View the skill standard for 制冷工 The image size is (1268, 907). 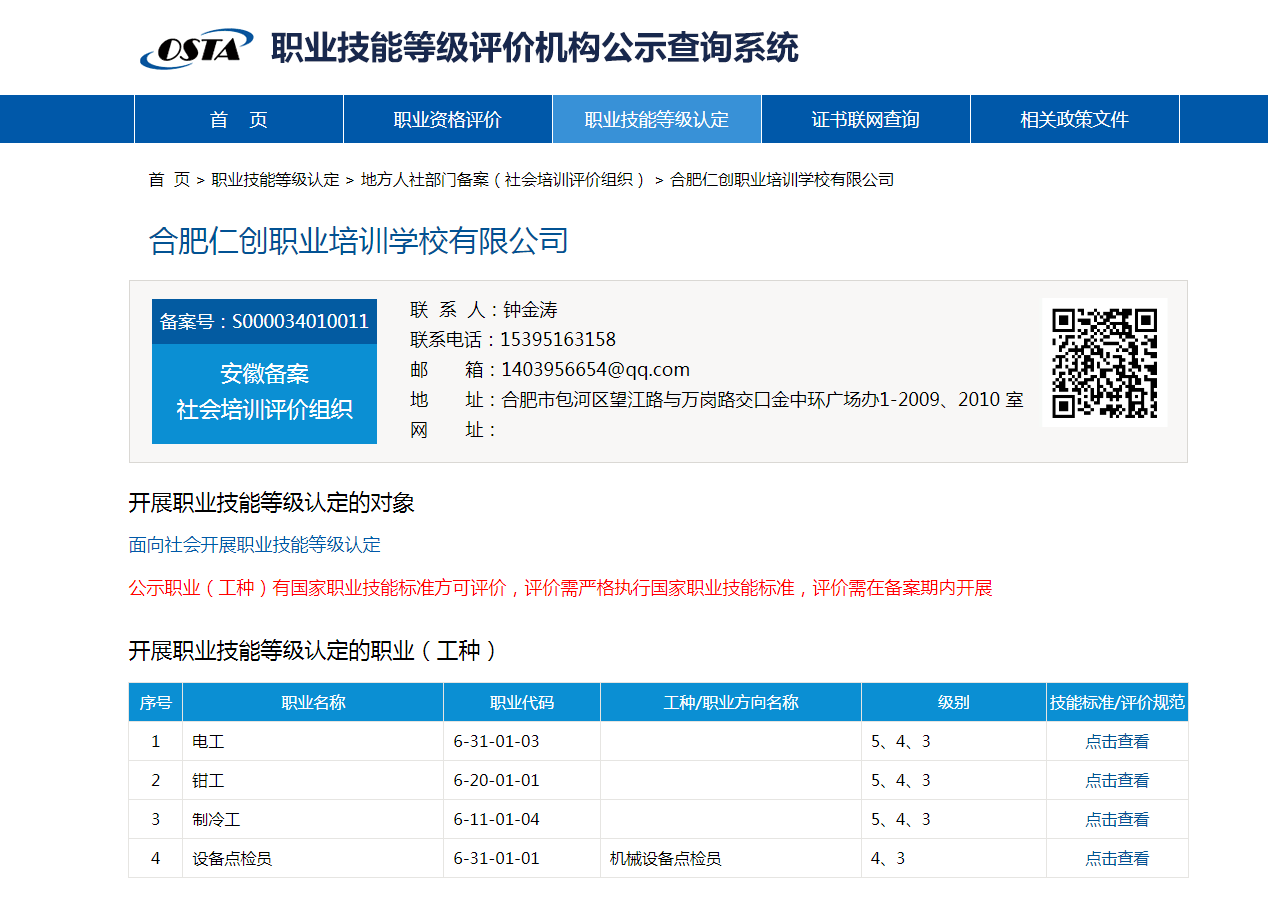1117,820
